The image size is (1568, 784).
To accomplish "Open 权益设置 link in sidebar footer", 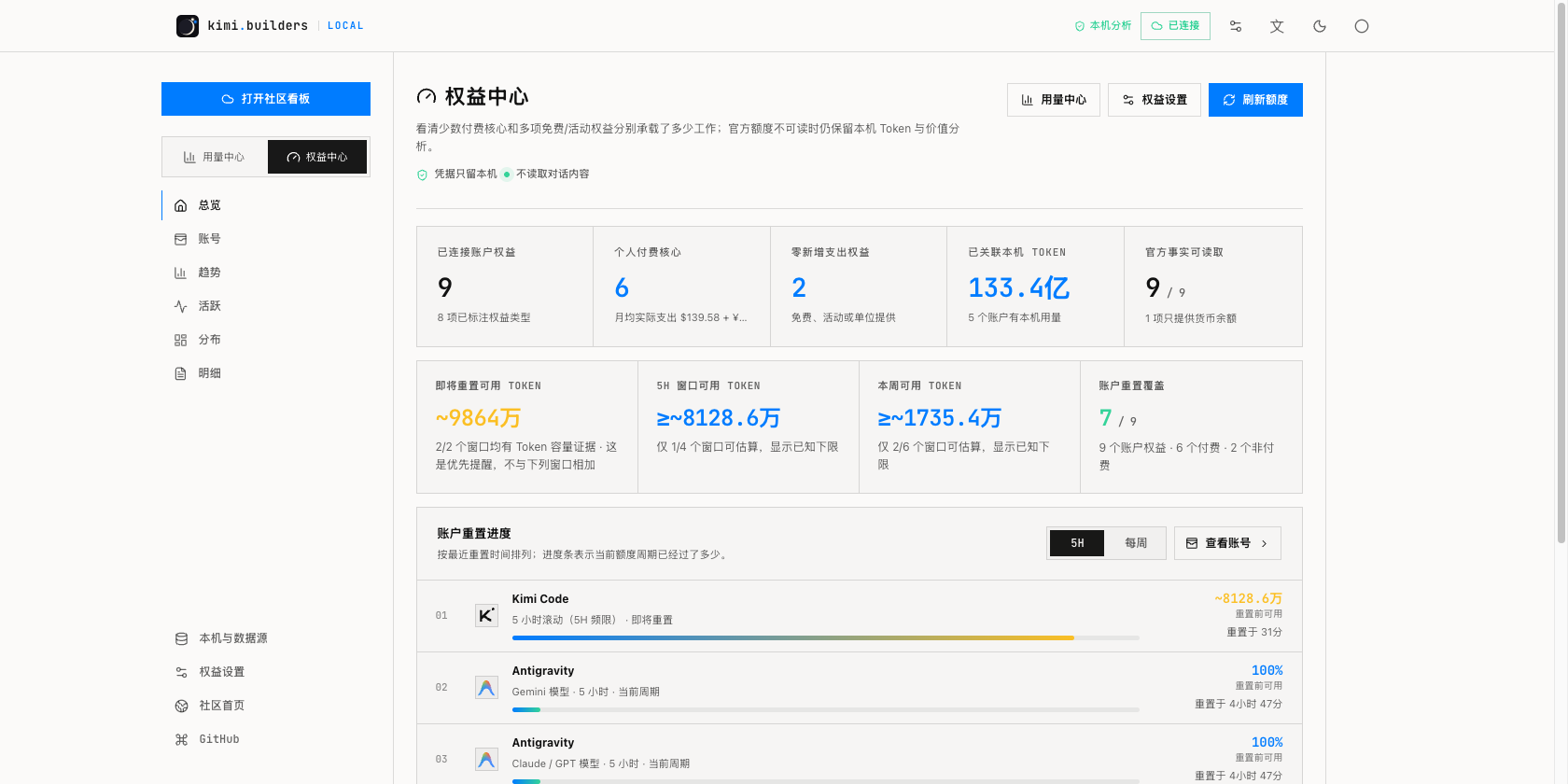I will click(266, 672).
